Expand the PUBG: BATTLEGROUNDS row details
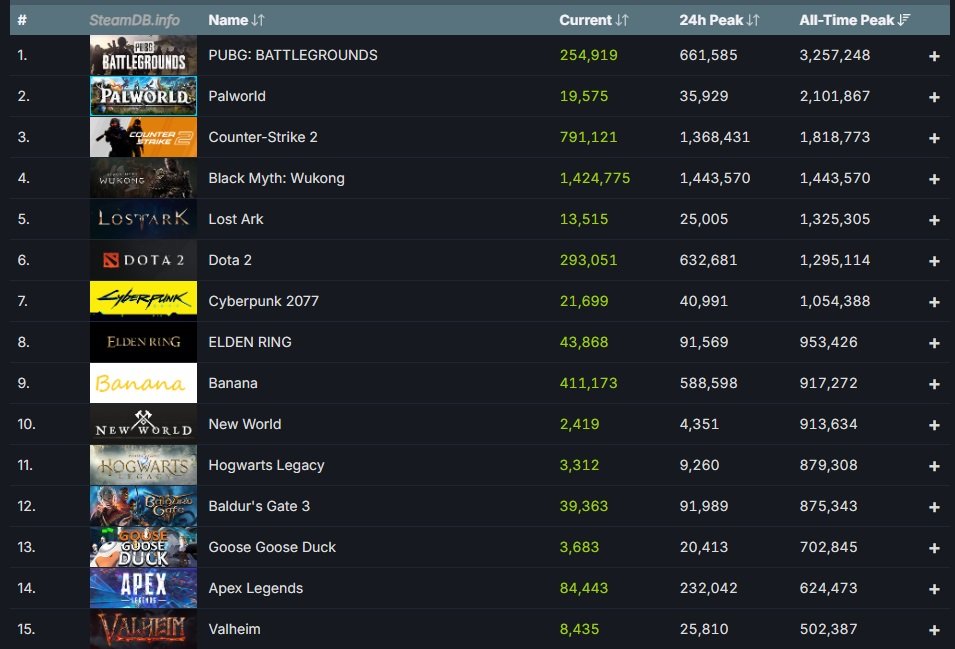This screenshot has height=649, width=955. pyautogui.click(x=934, y=55)
